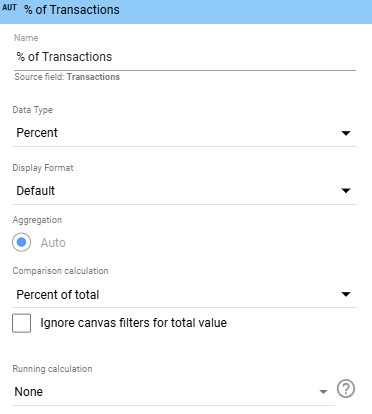Viewport: 372px width, 414px height.
Task: Click the Aggregation section label
Action: click(x=37, y=220)
